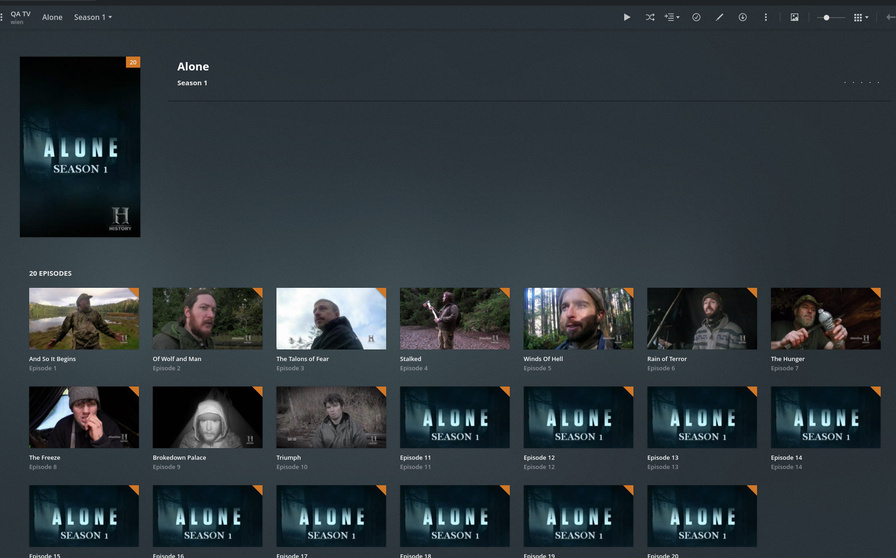The height and width of the screenshot is (558, 896).
Task: Open the Episode 13 thumbnail
Action: click(702, 417)
